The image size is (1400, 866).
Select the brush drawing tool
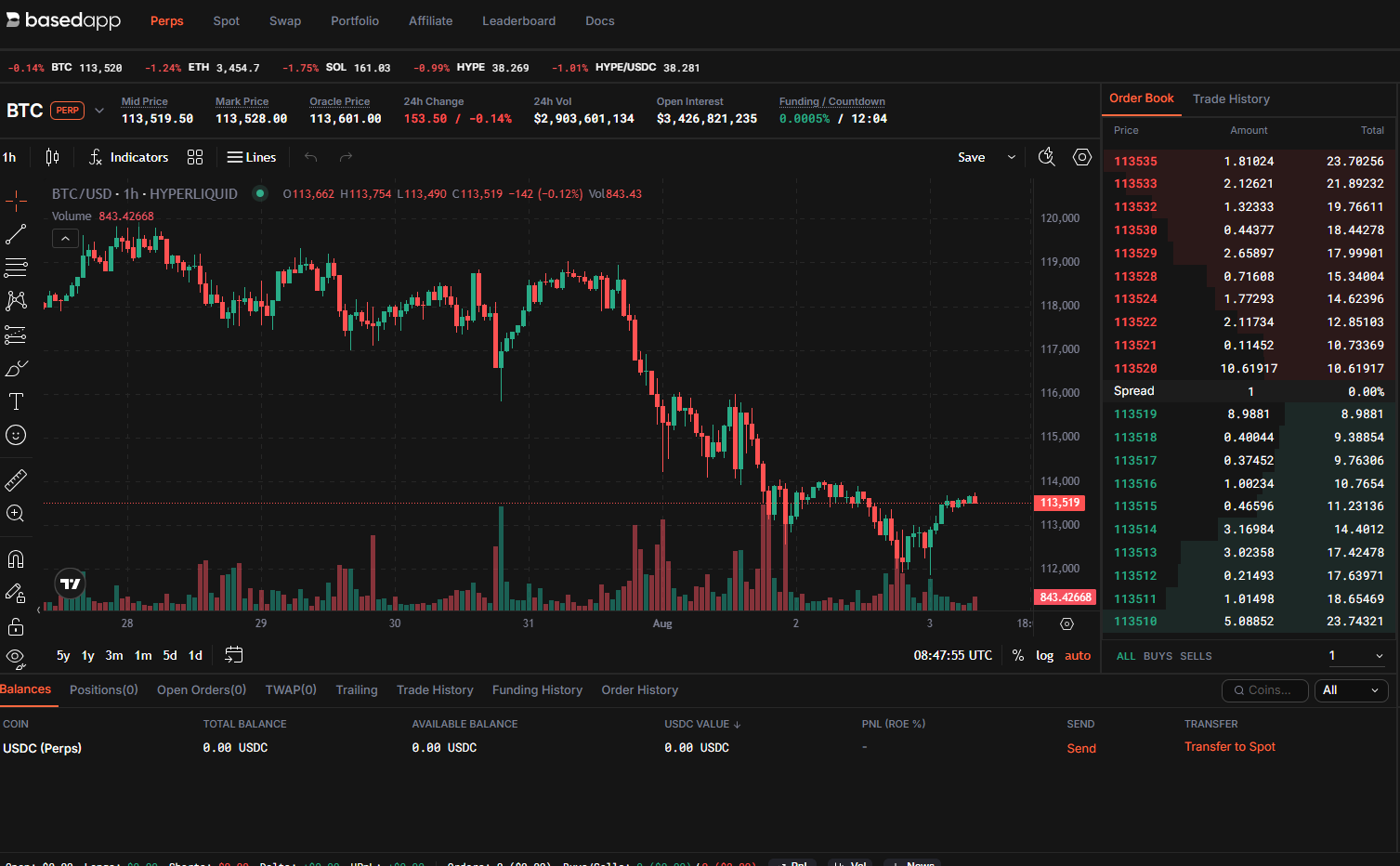[x=16, y=368]
